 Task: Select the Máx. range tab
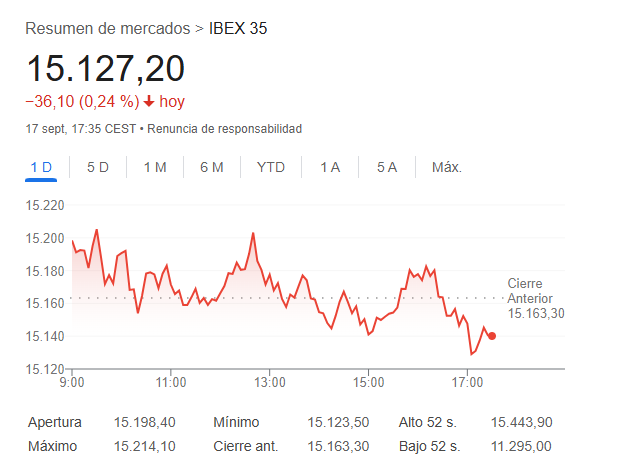pyautogui.click(x=447, y=167)
